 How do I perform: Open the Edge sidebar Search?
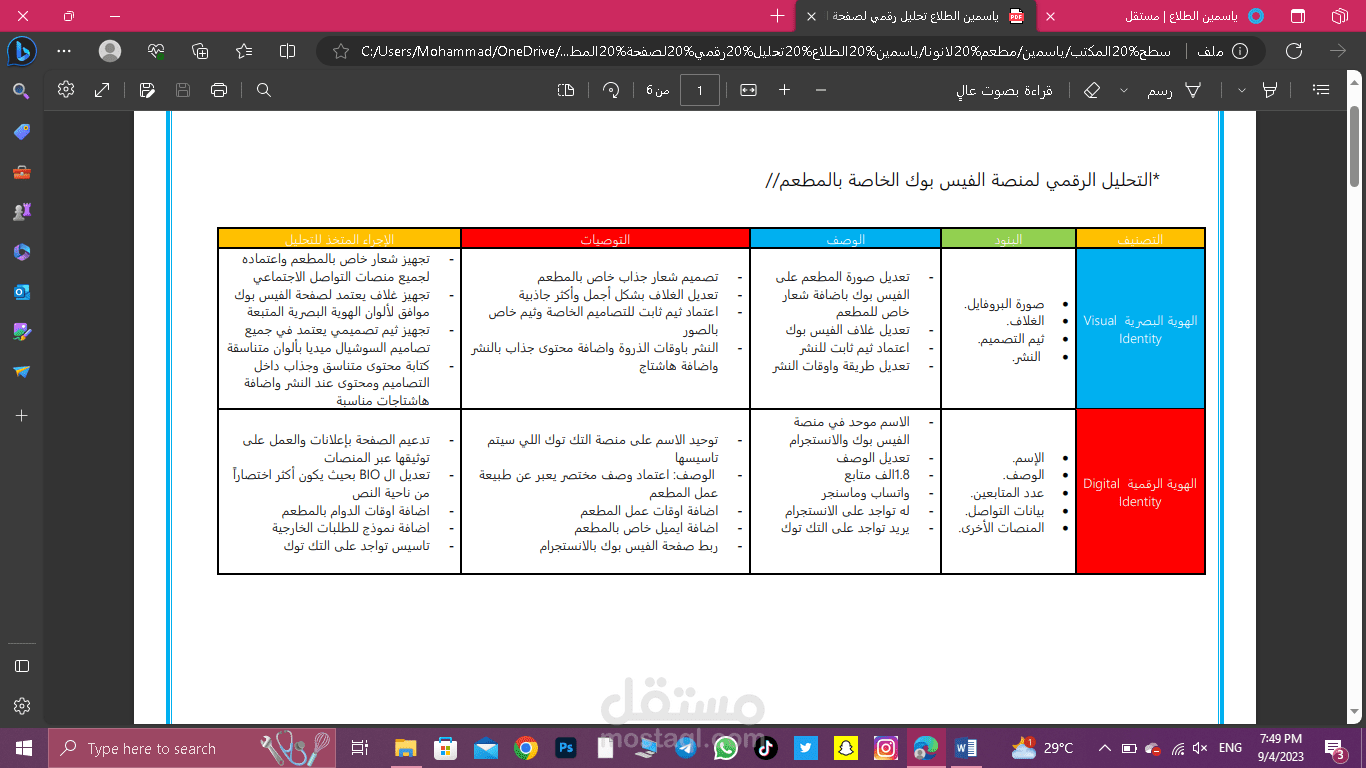(21, 91)
